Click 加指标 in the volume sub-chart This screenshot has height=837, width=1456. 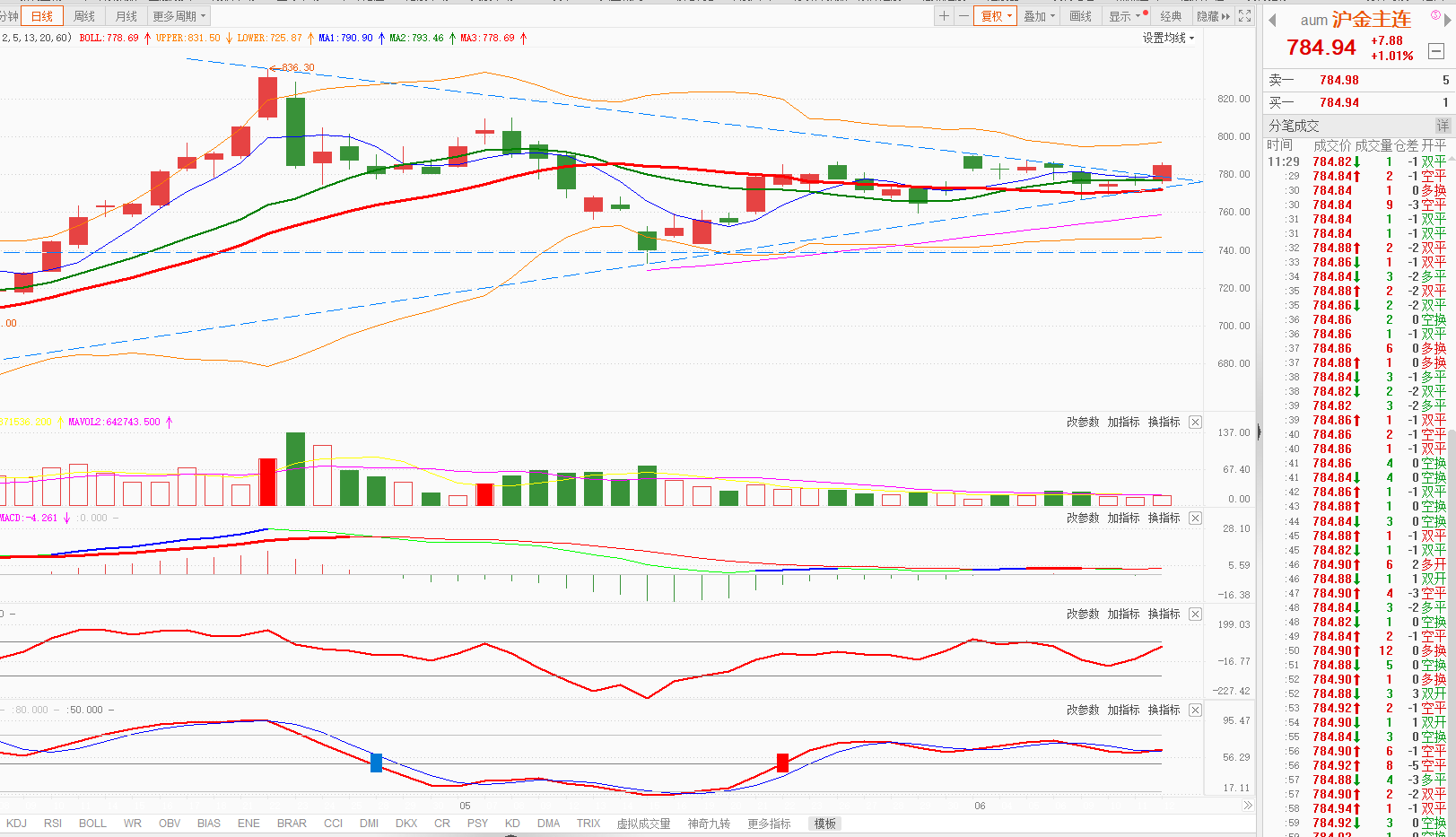tap(1123, 422)
